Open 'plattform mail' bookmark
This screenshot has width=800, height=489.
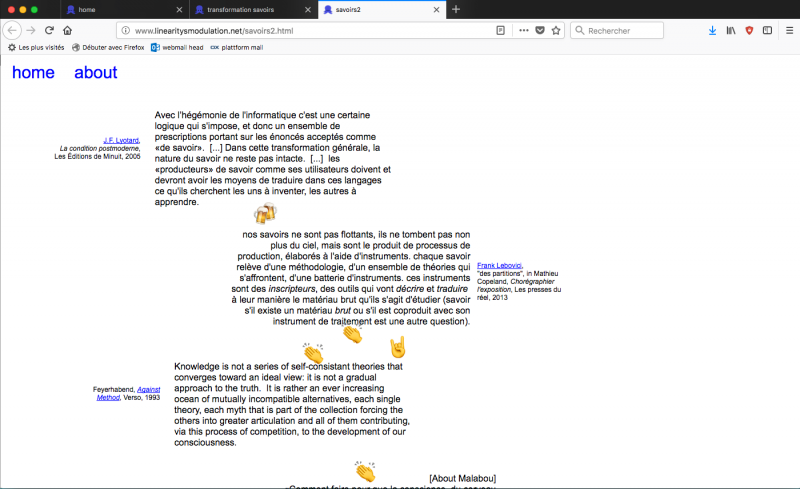click(237, 47)
